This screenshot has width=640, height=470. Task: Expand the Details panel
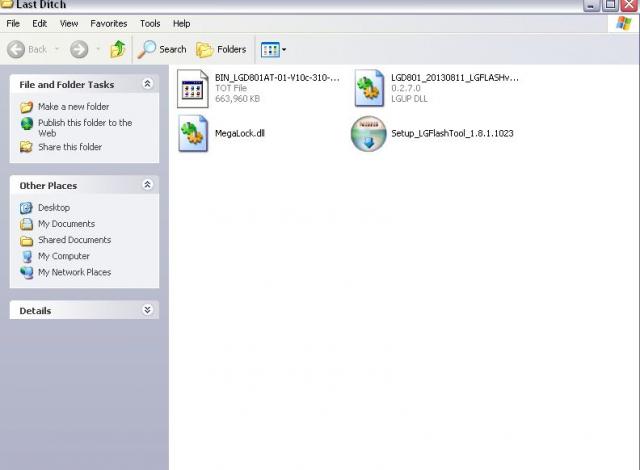[x=148, y=310]
